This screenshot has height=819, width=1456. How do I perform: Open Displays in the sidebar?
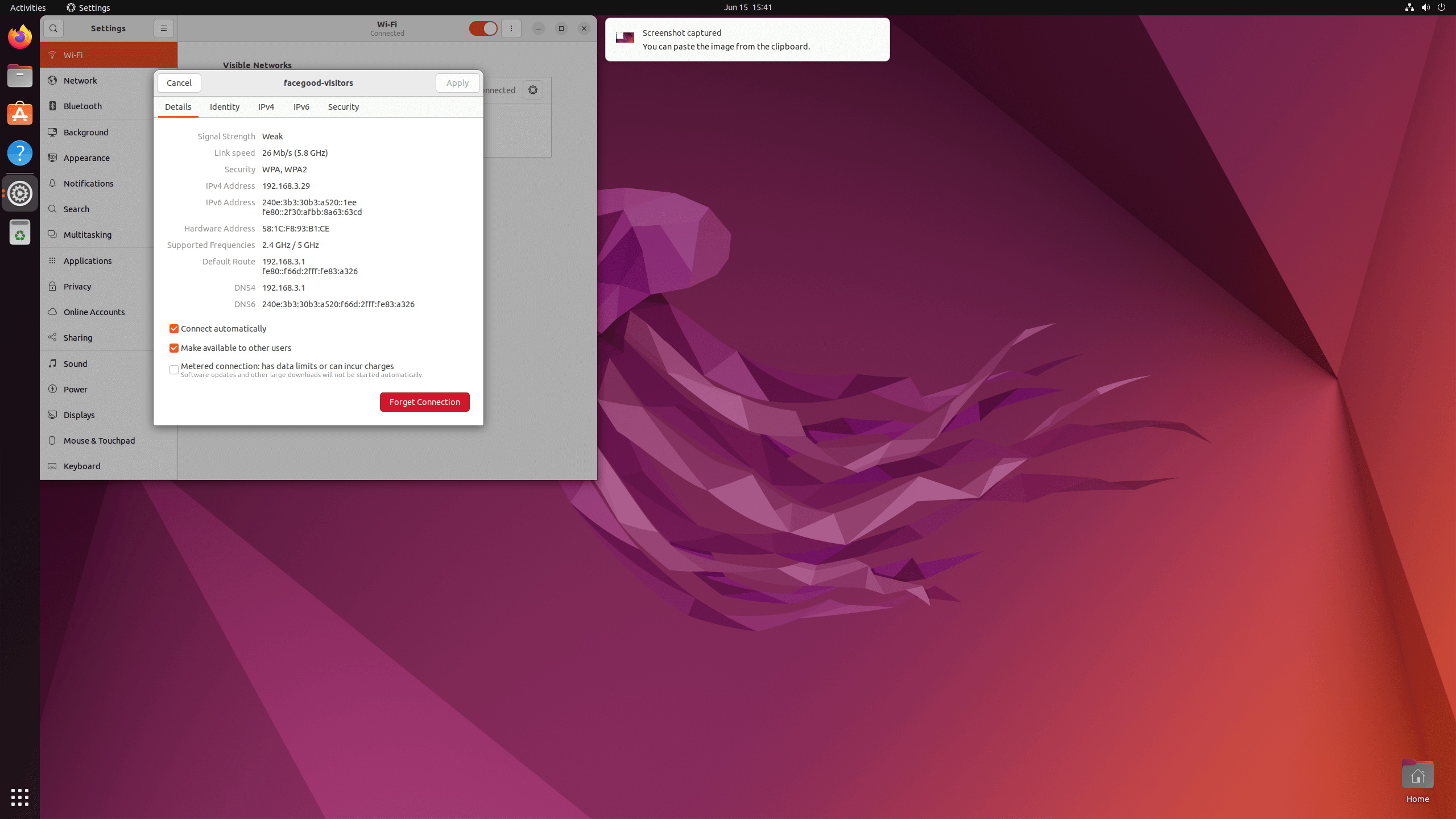[97, 415]
